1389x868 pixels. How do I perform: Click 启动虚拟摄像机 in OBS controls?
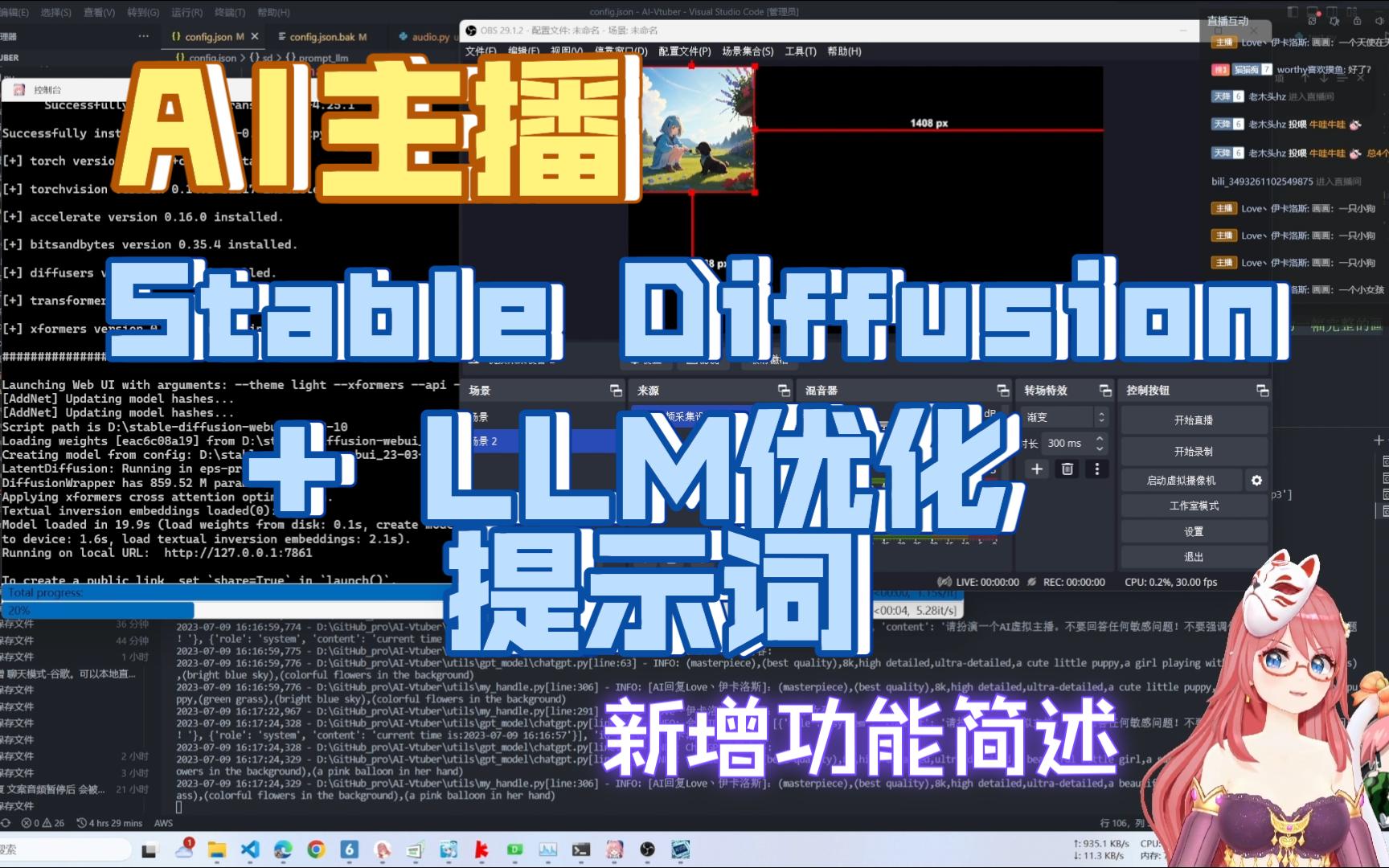[1181, 481]
